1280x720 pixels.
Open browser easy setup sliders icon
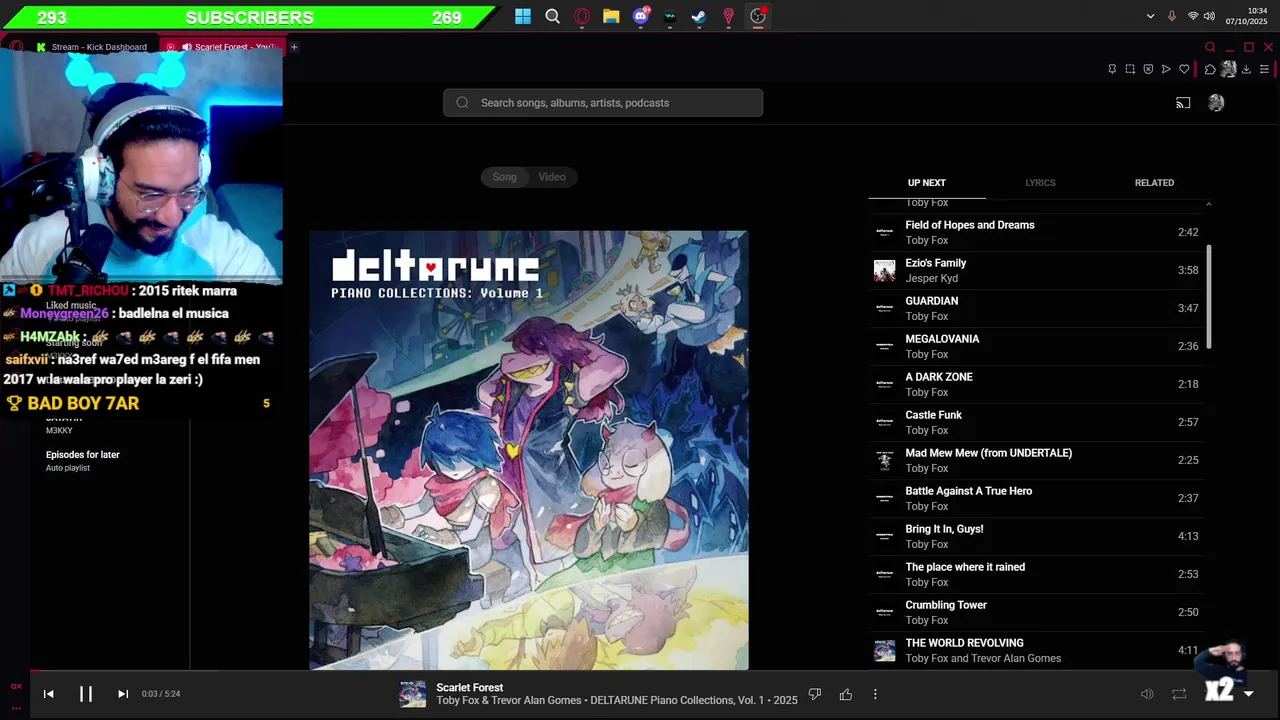[x=1264, y=69]
